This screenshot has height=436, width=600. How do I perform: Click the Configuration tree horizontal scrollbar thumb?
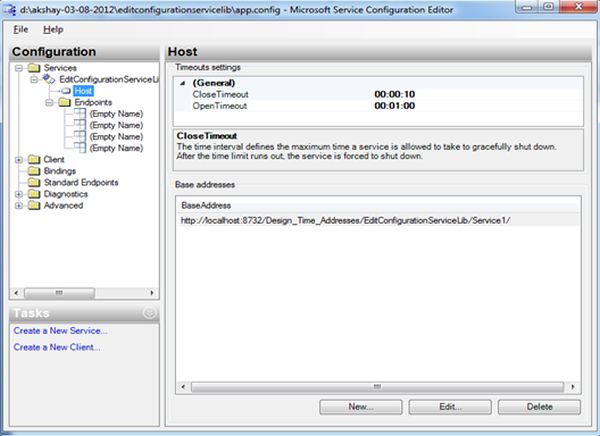[x=59, y=293]
